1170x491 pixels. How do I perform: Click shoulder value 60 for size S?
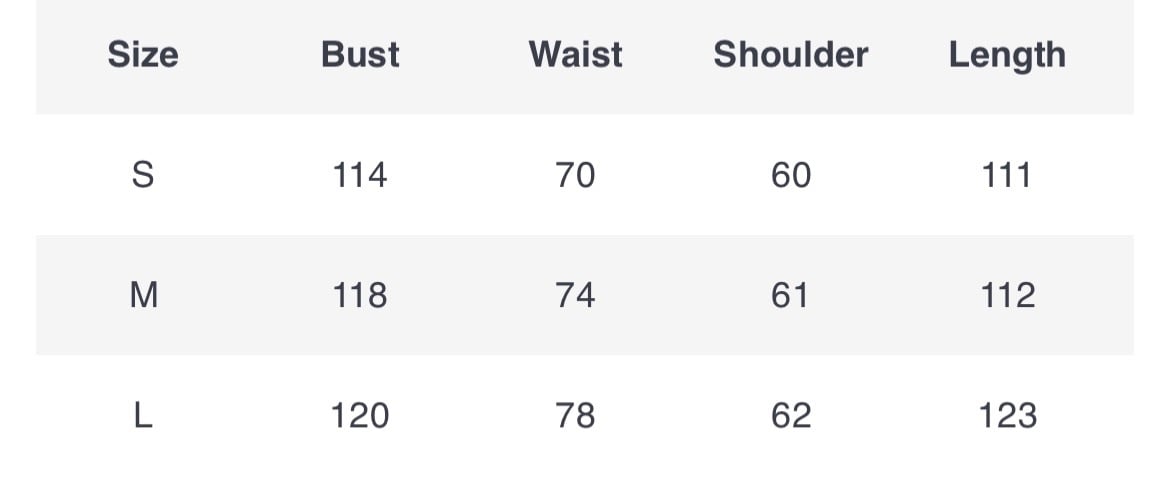791,176
